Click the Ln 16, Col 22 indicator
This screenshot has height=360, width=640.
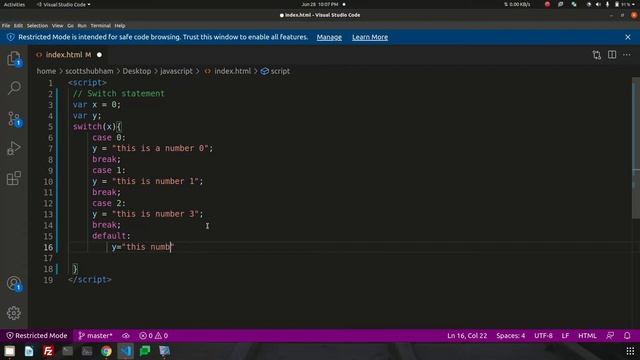(467, 336)
